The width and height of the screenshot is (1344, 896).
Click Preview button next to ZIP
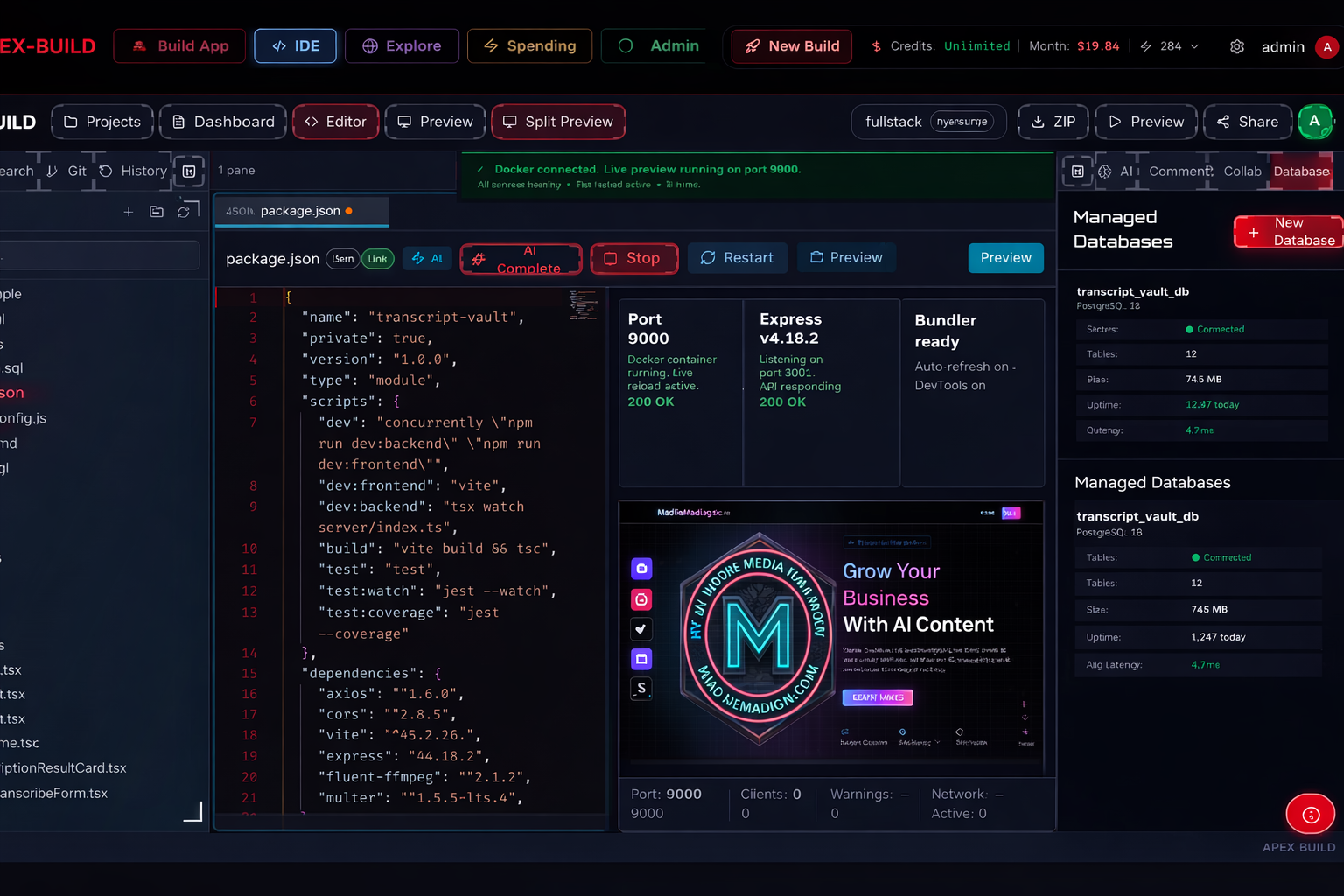(1146, 122)
